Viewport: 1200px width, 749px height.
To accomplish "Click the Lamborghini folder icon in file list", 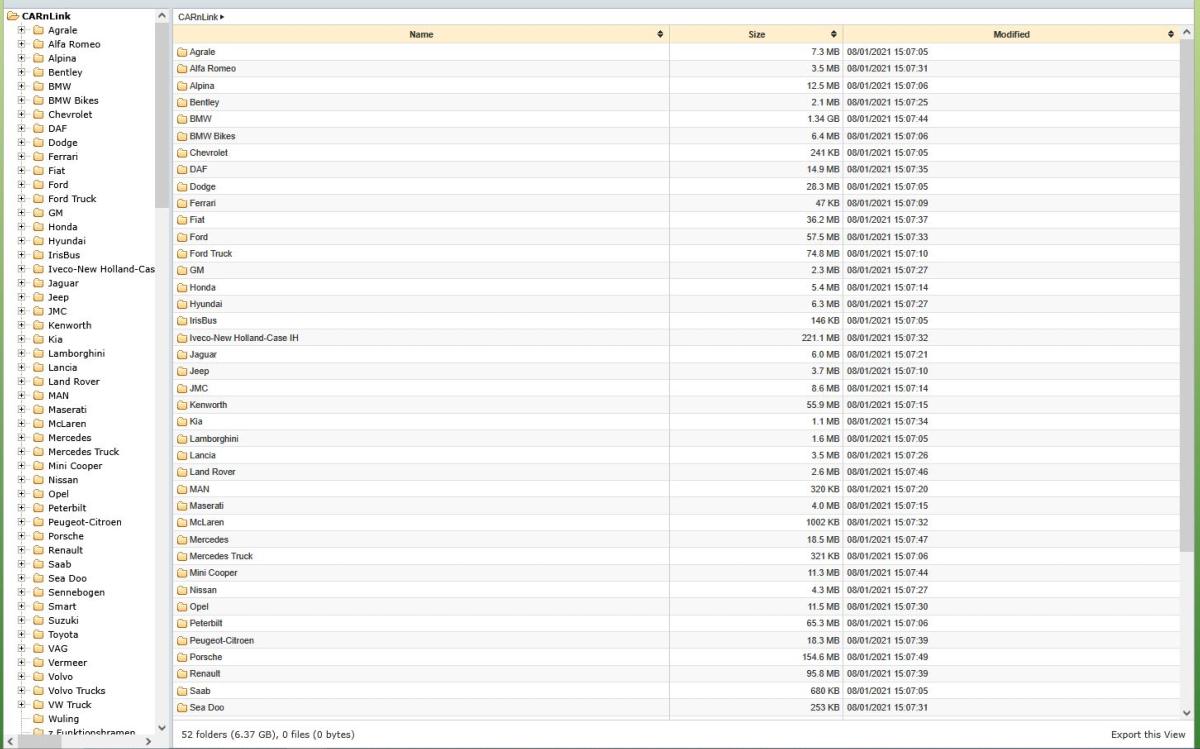I will (182, 439).
